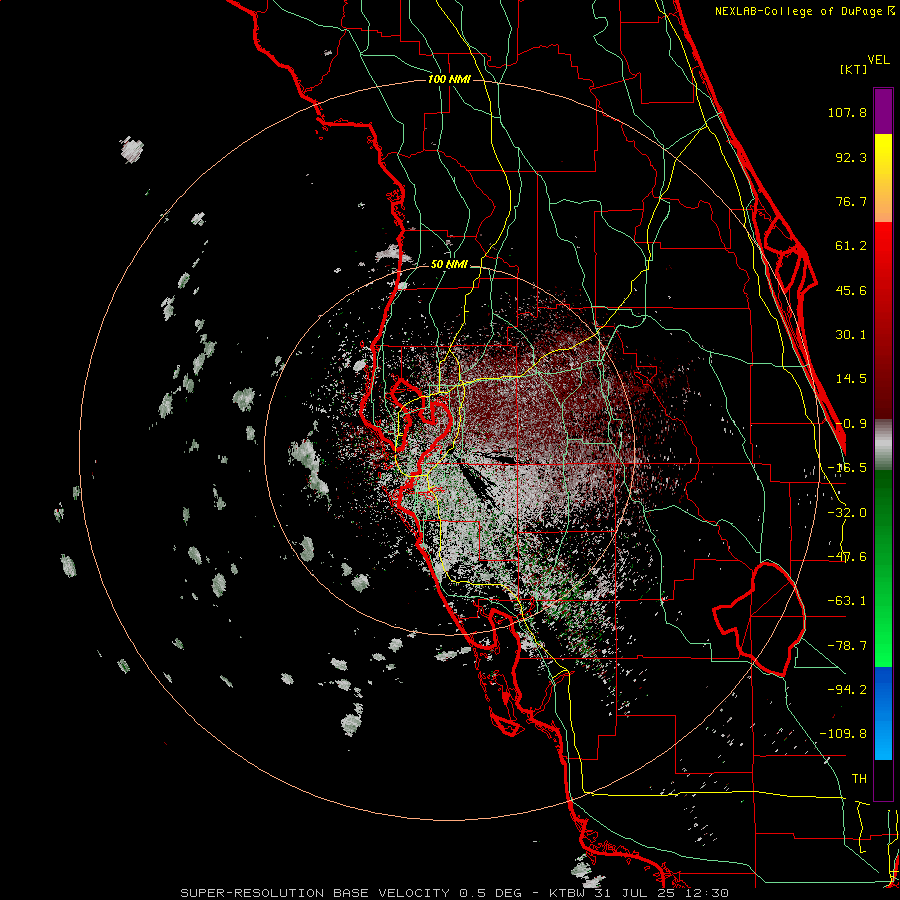Click the -78.7 scale value
This screenshot has height=900, width=900.
click(x=847, y=646)
